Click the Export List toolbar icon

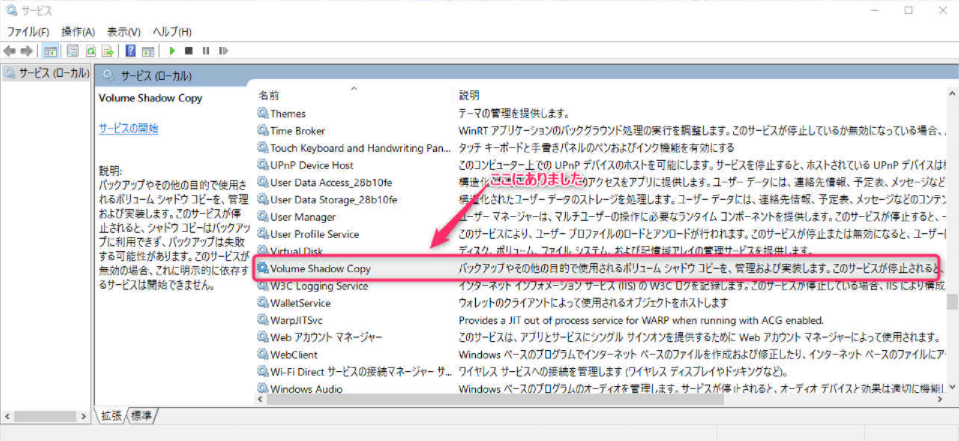(108, 51)
